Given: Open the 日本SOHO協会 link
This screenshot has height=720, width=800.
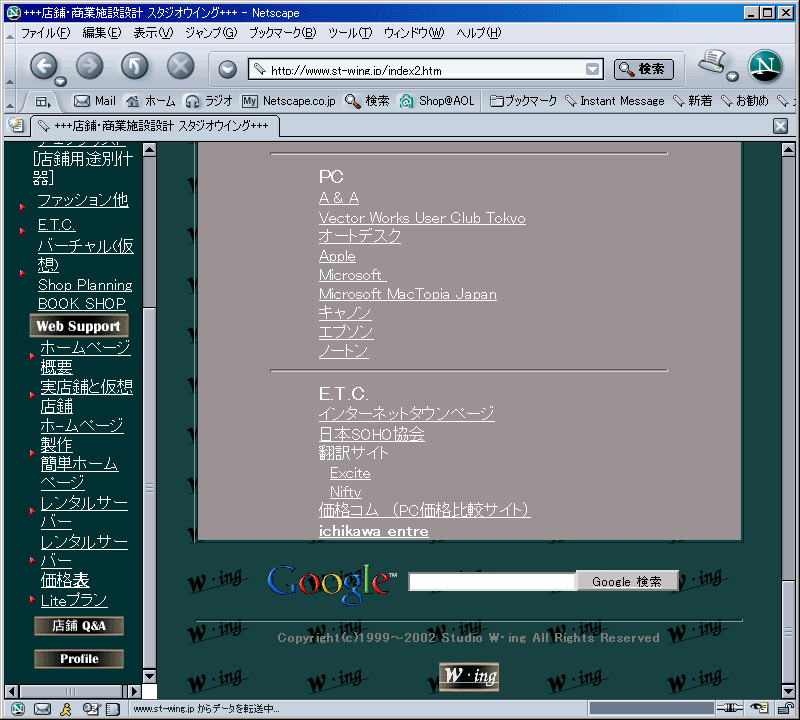Looking at the screenshot, I should [371, 434].
